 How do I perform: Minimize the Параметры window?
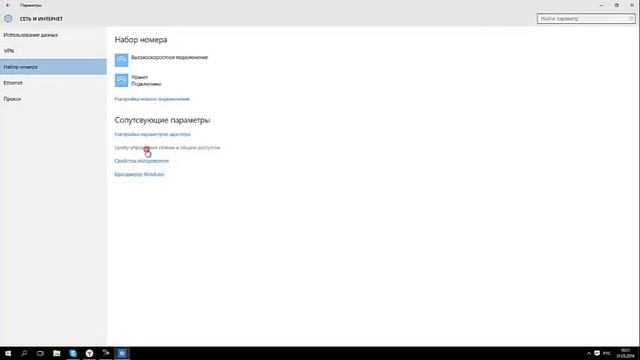click(601, 5)
